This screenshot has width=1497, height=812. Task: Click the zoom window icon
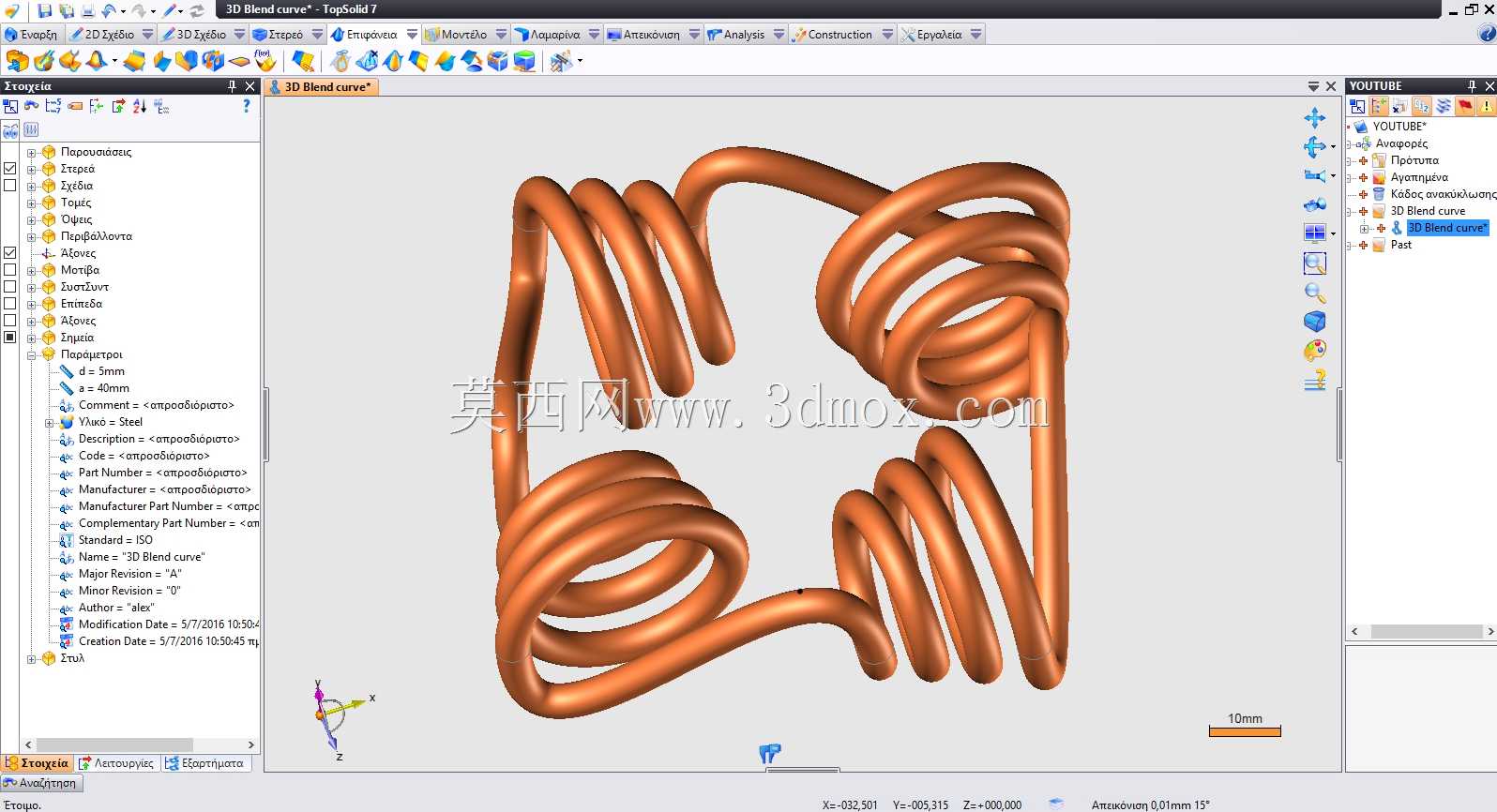click(x=1314, y=263)
